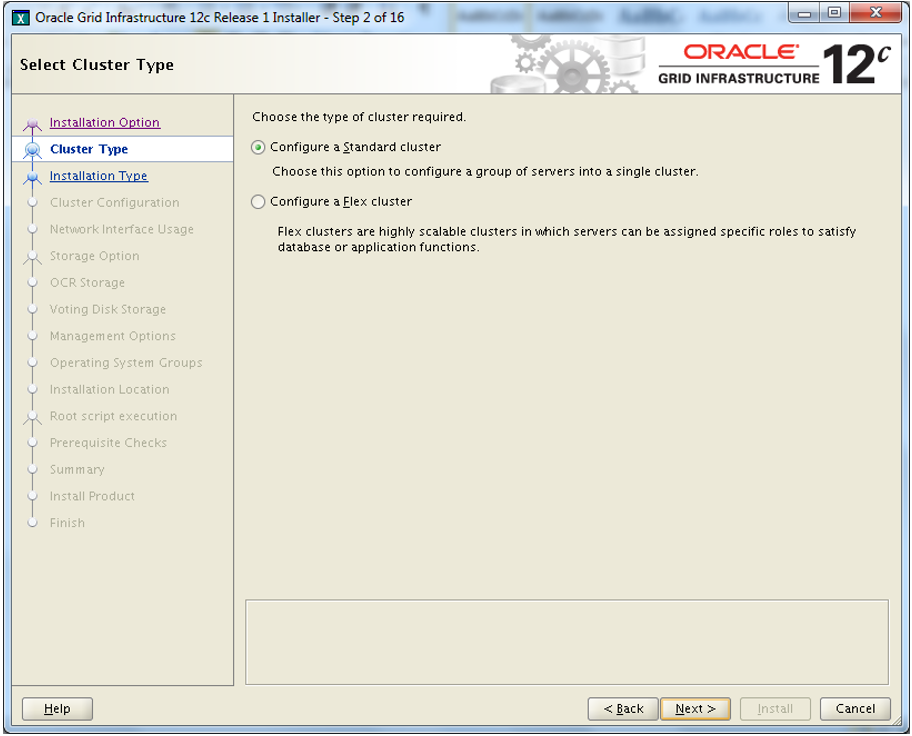
Task: Click the installer X window icon in title bar
Action: pyautogui.click(x=21, y=18)
